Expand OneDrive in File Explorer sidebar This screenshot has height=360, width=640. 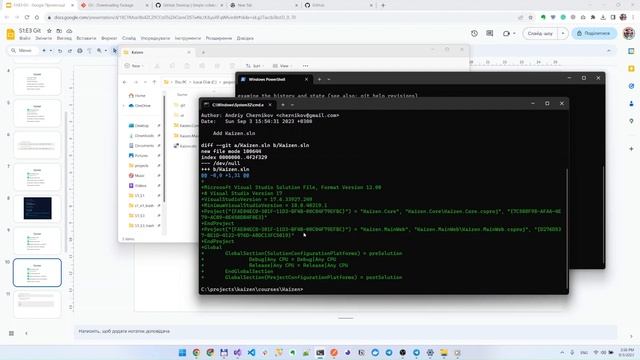coord(124,106)
